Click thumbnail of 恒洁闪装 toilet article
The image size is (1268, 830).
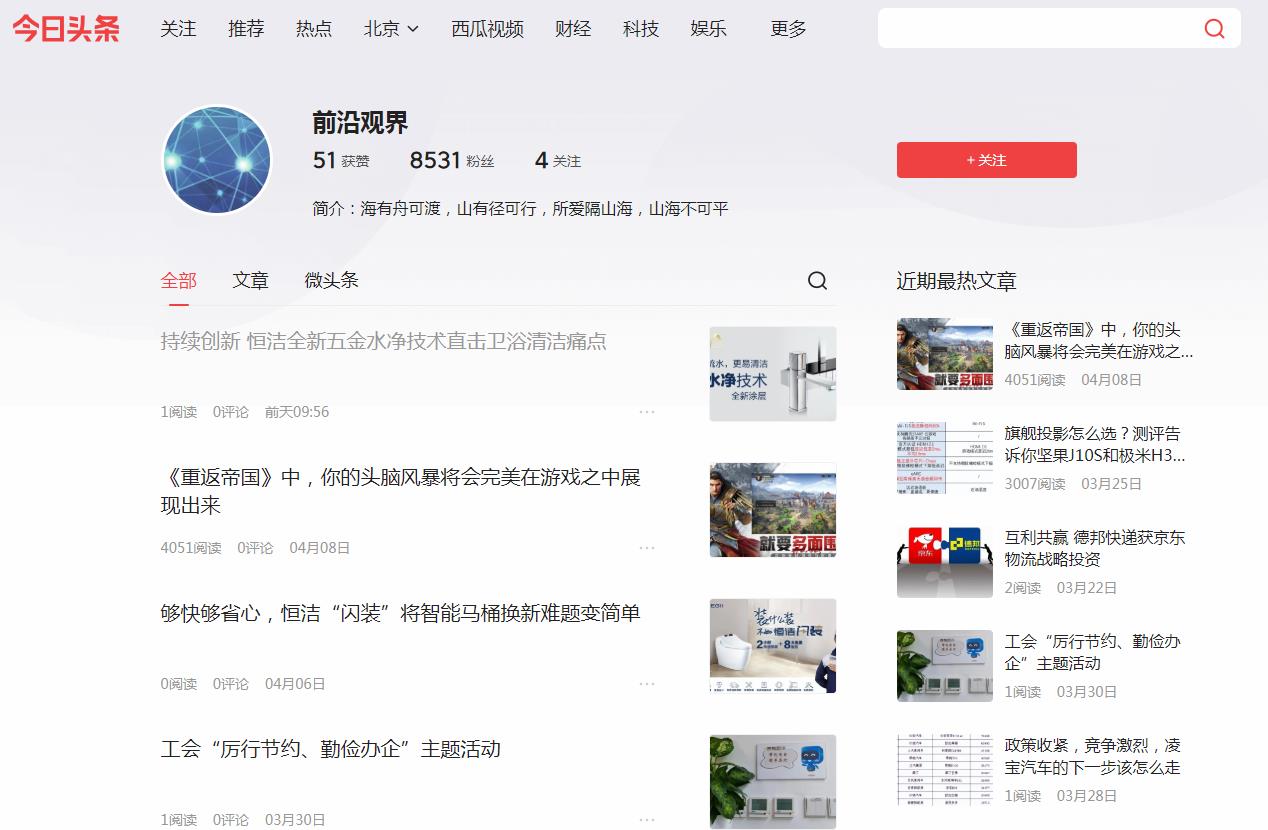pos(773,646)
